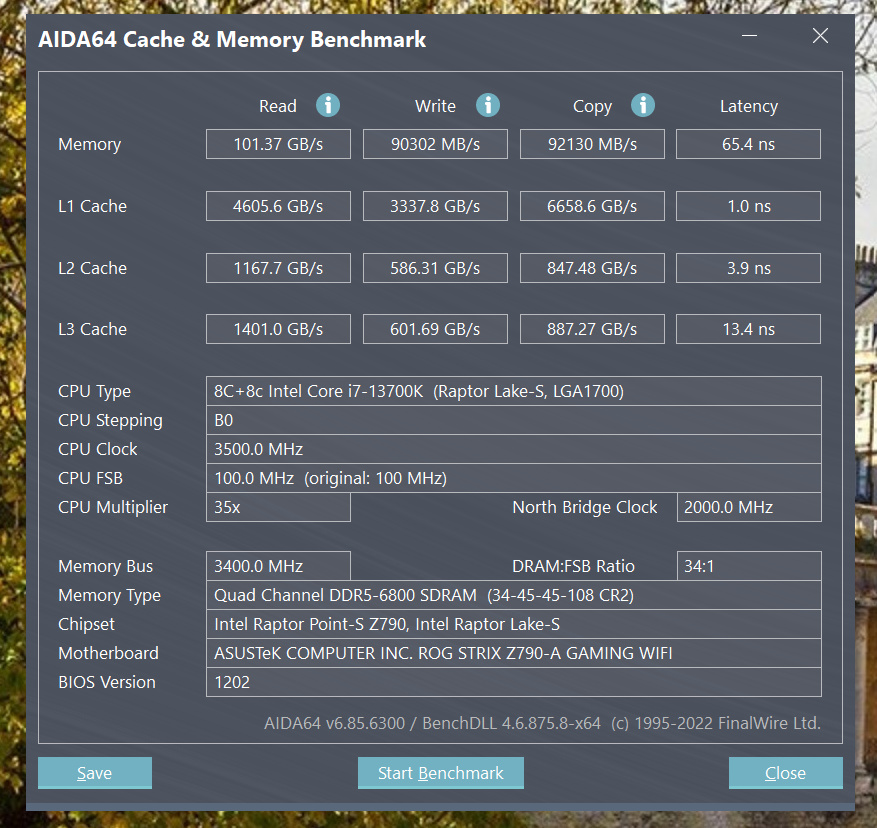Select L2 Cache copy 847.48 GB/s
The image size is (877, 828).
(592, 268)
